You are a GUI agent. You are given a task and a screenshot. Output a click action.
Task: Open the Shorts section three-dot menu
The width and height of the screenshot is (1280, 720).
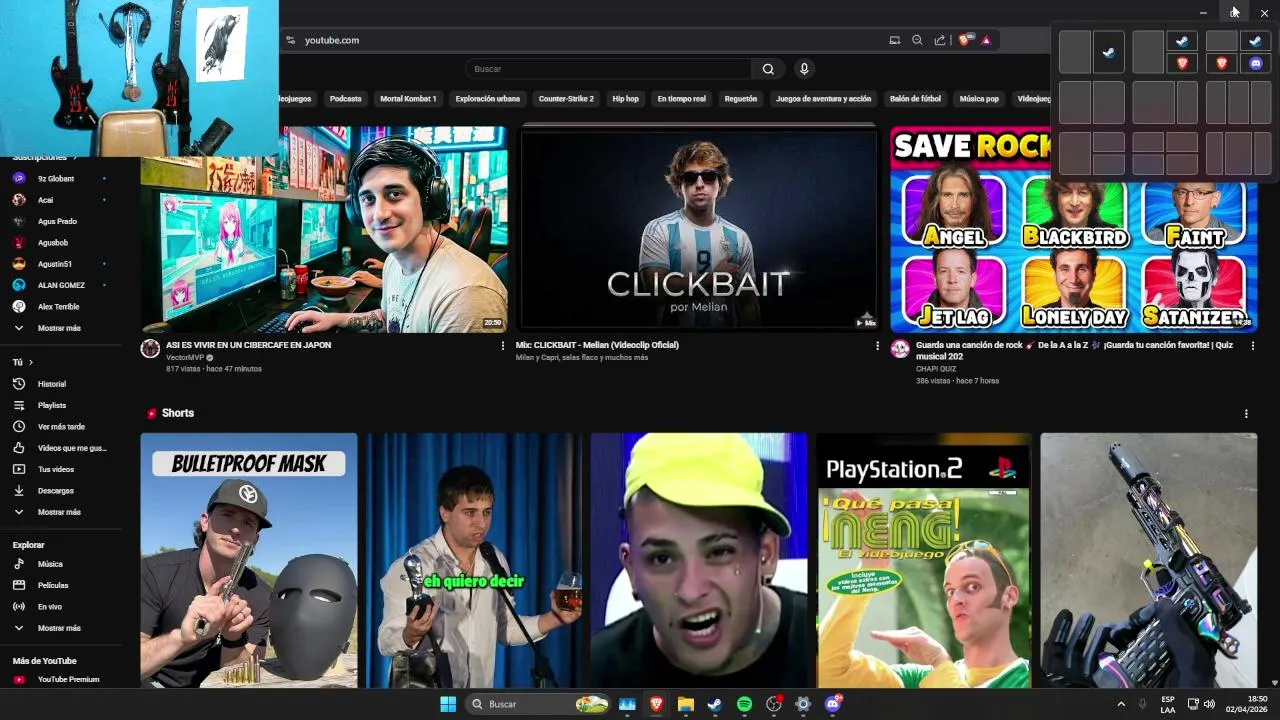[1246, 413]
